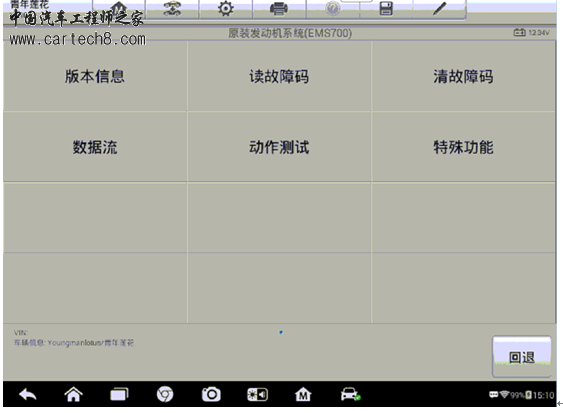Tap the camera screenshot icon
Screen dimensions: 563x413
211,394
